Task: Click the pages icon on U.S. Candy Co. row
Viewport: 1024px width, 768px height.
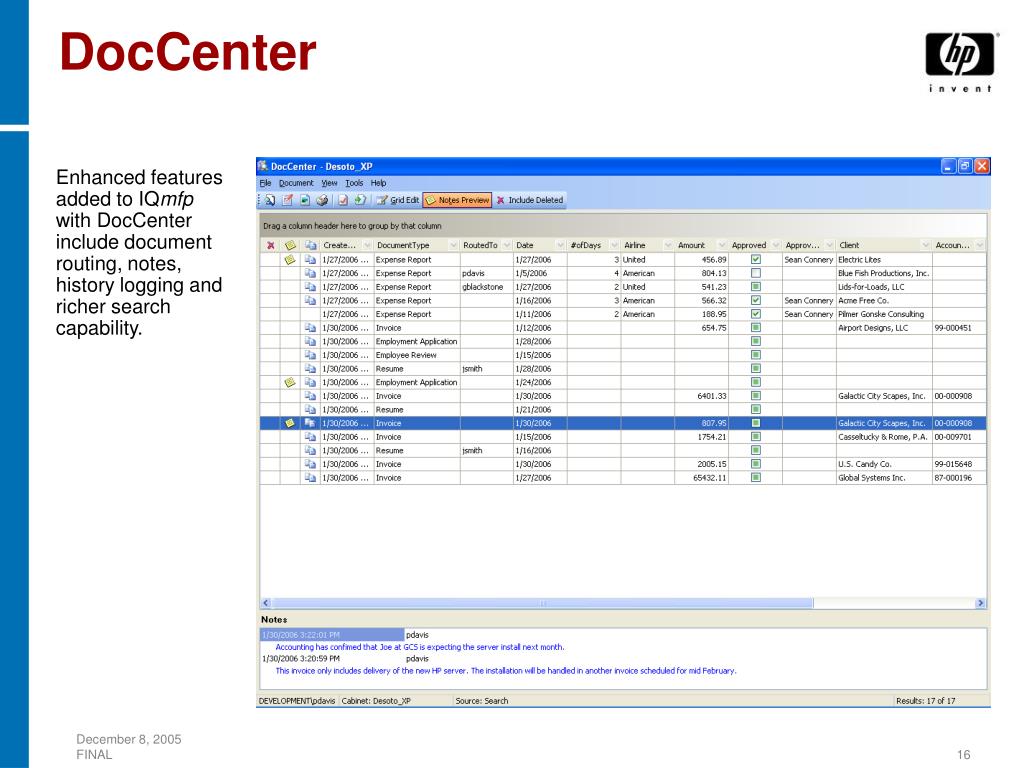Action: click(310, 464)
